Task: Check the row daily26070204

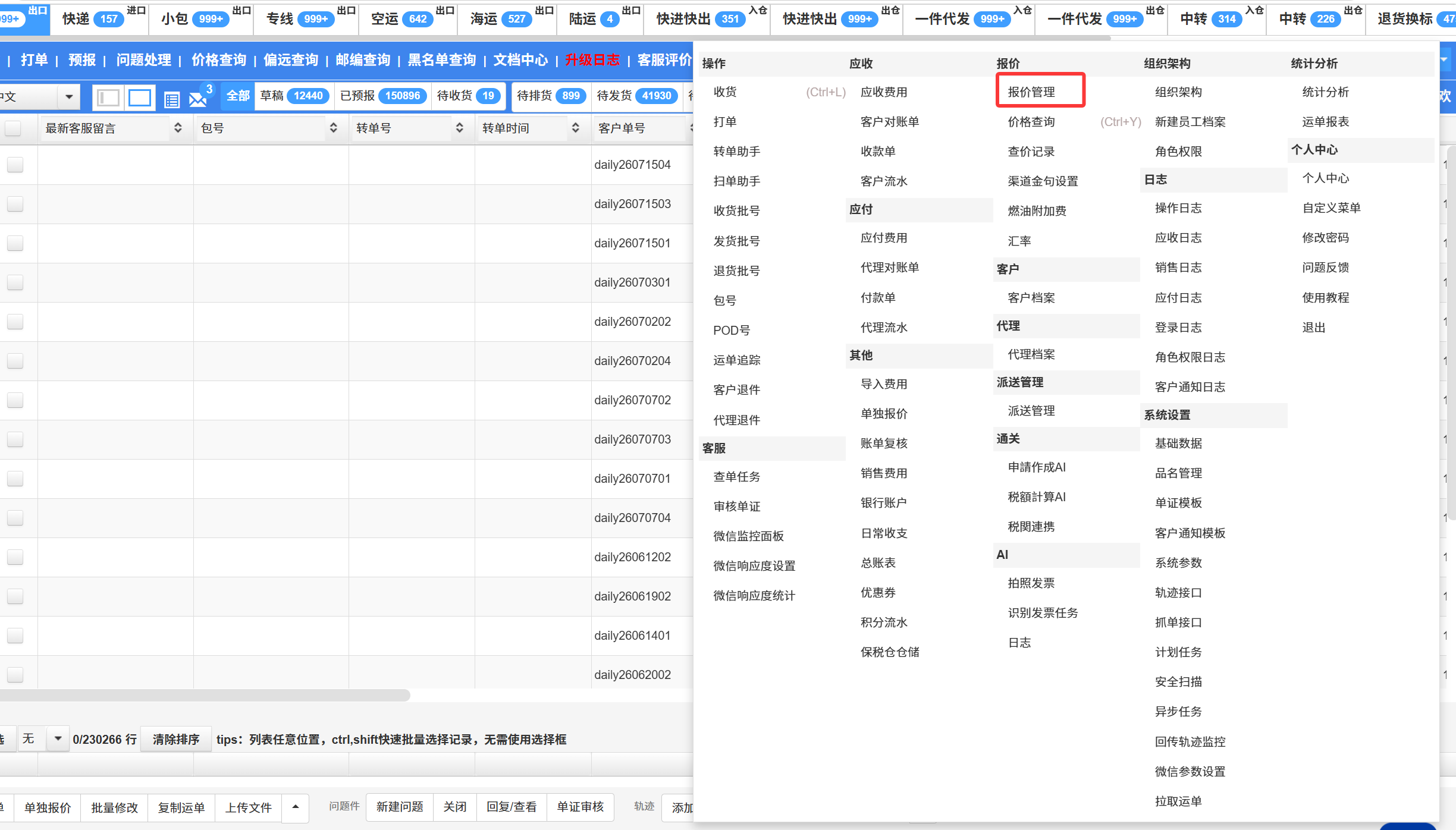Action: (x=15, y=361)
